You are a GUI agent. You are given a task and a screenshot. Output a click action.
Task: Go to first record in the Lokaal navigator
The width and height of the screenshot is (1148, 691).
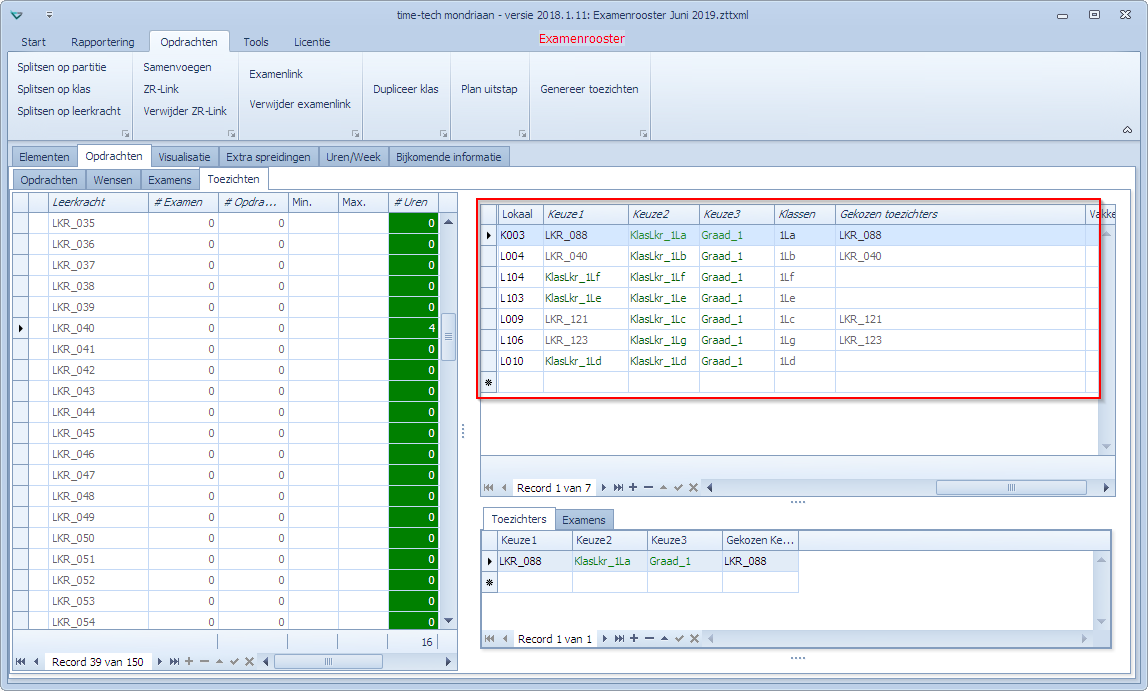coord(488,488)
